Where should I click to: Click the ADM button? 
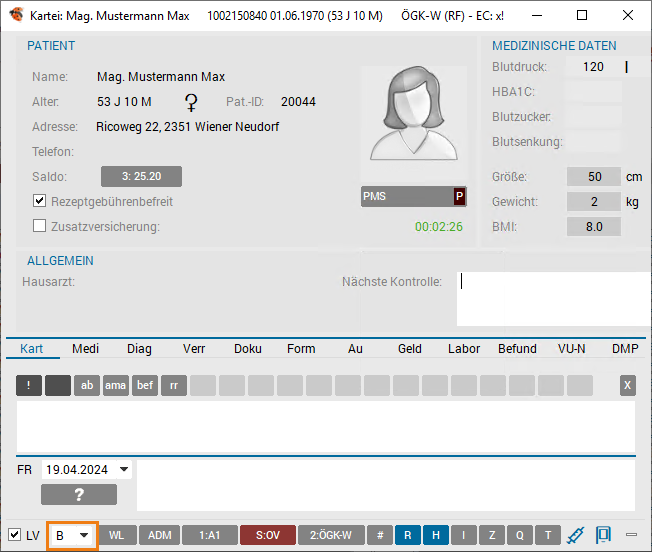[x=160, y=535]
